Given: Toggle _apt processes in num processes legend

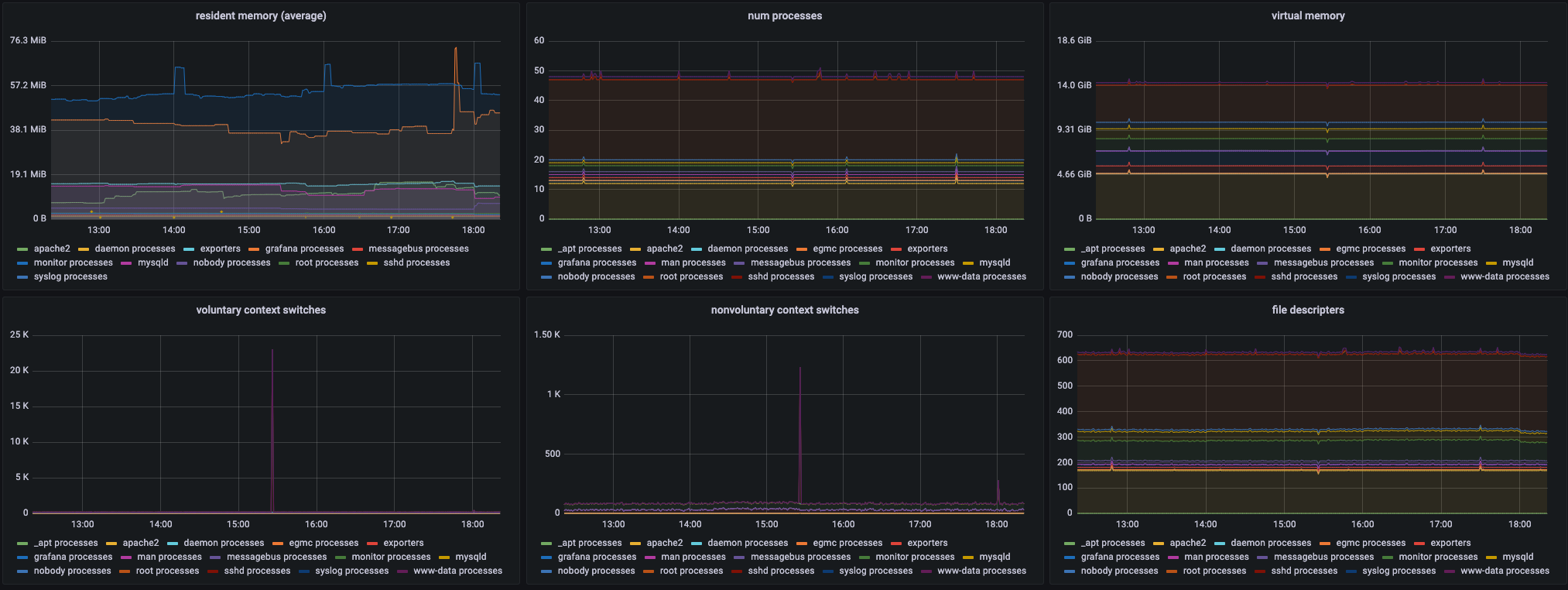Looking at the screenshot, I should tap(590, 249).
